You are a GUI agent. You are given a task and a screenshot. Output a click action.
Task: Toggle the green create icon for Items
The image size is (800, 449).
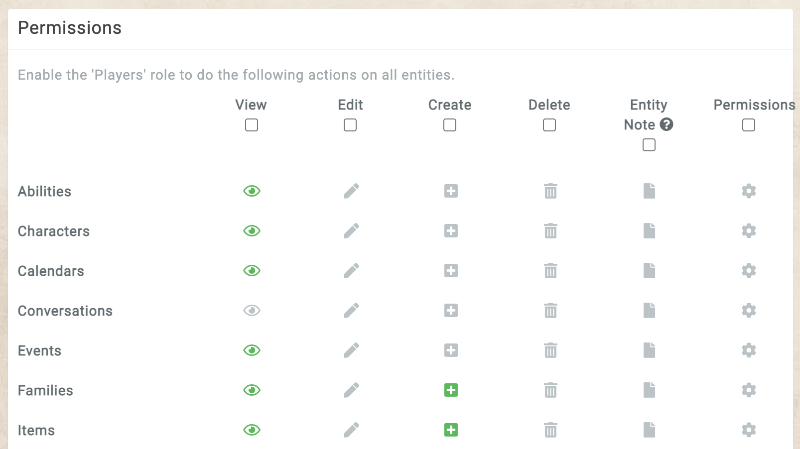pos(450,430)
